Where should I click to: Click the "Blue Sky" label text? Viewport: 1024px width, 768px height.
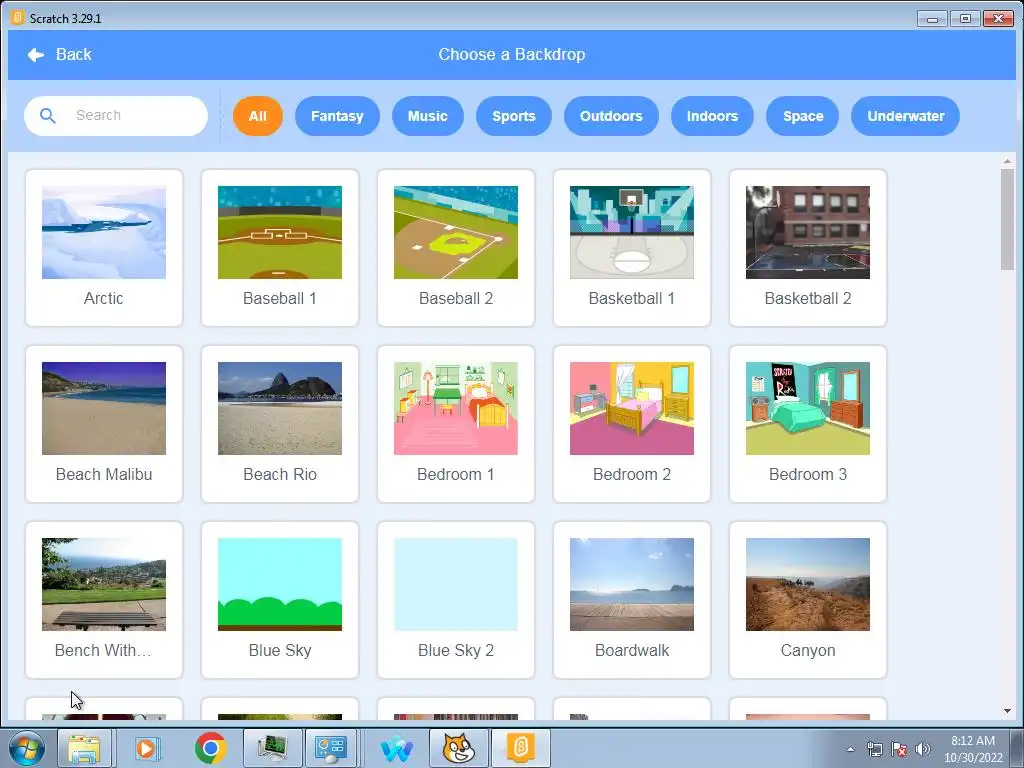pos(280,650)
